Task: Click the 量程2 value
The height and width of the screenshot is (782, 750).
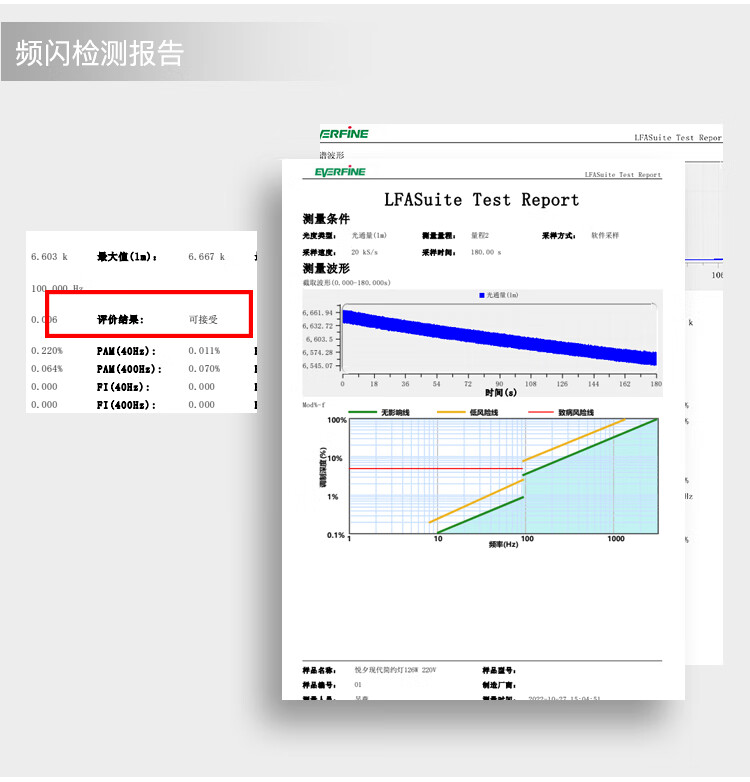Action: 480,235
